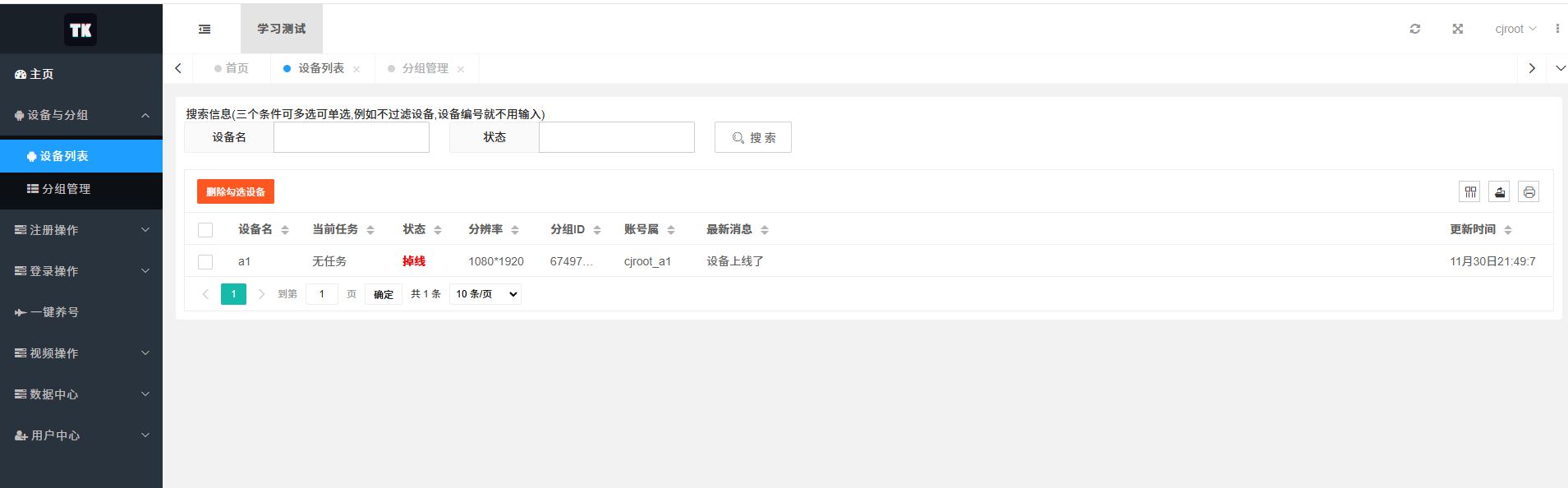Open 一键养号 in the sidebar
The image size is (1568, 488).
coord(81,312)
